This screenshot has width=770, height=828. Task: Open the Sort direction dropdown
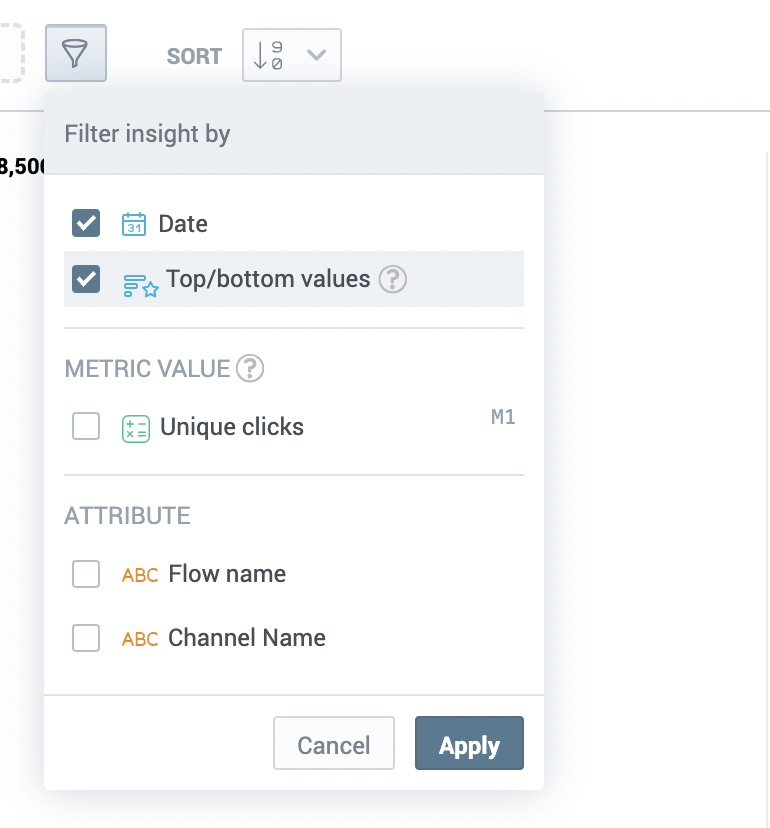click(x=291, y=55)
